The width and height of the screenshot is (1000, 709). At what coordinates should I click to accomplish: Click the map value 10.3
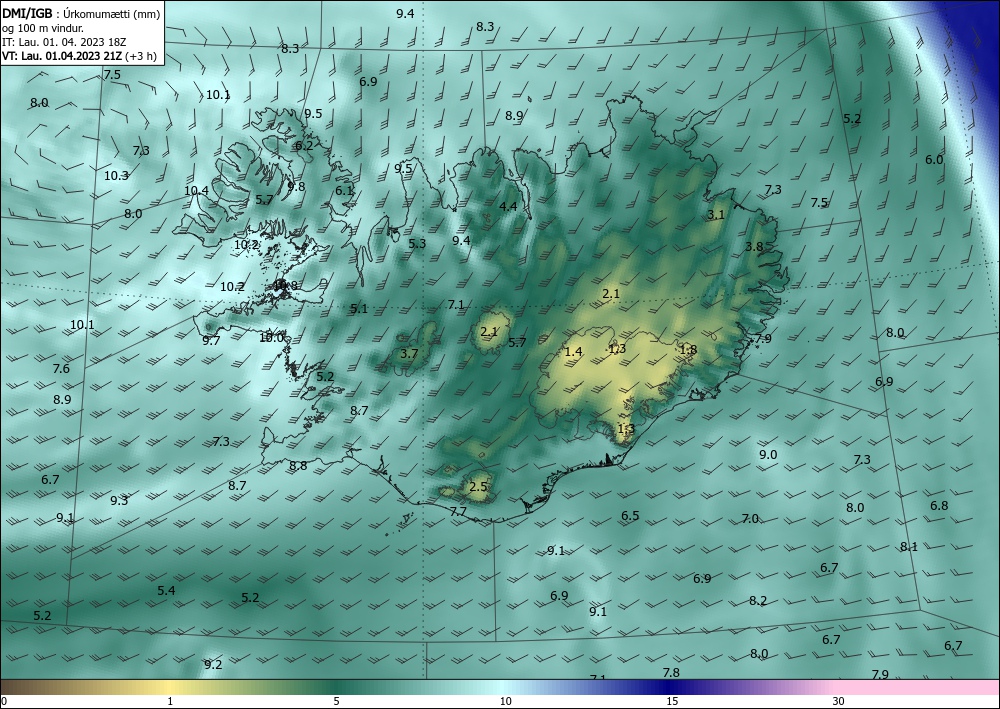[x=116, y=176]
